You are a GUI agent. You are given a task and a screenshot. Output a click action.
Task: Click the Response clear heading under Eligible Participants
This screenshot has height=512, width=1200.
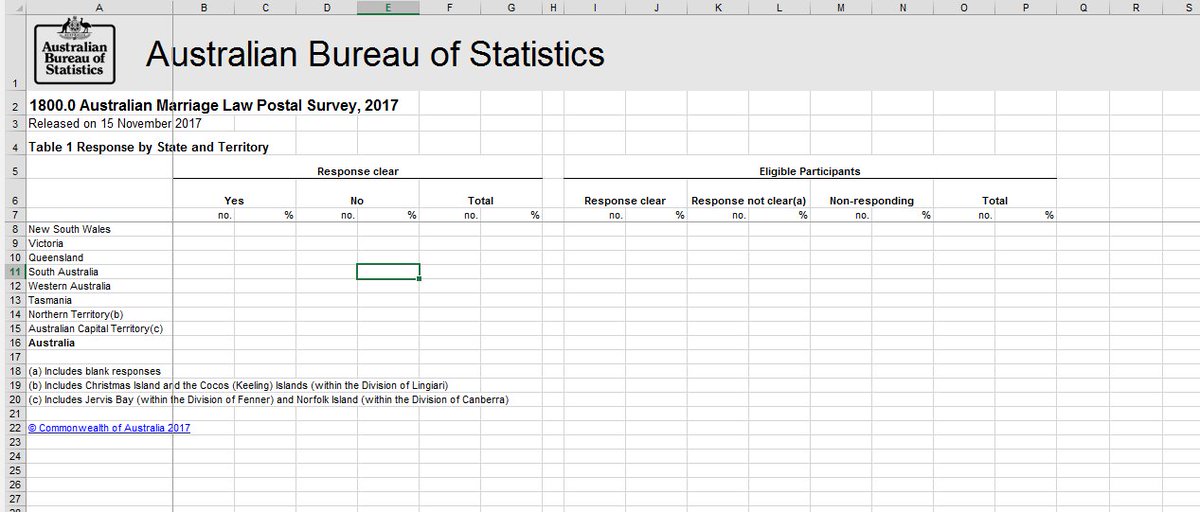[625, 201]
